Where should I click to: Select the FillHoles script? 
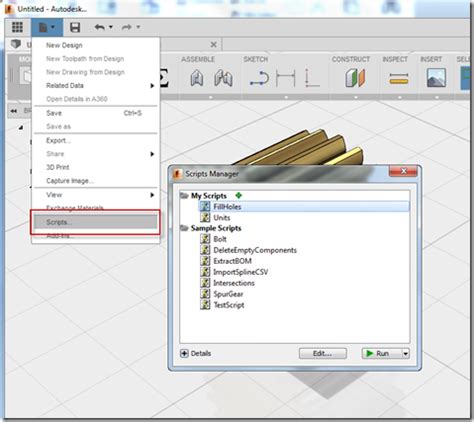click(304, 207)
